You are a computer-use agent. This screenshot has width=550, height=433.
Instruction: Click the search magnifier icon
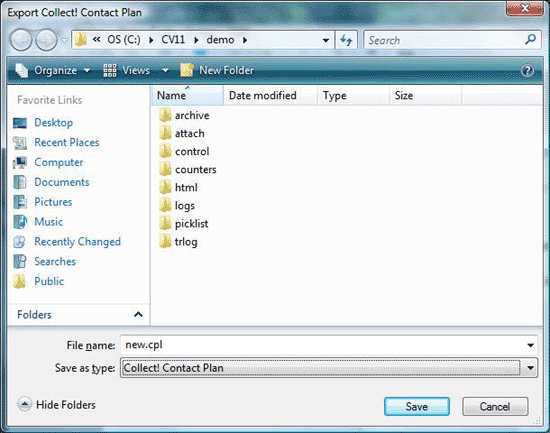(x=530, y=39)
